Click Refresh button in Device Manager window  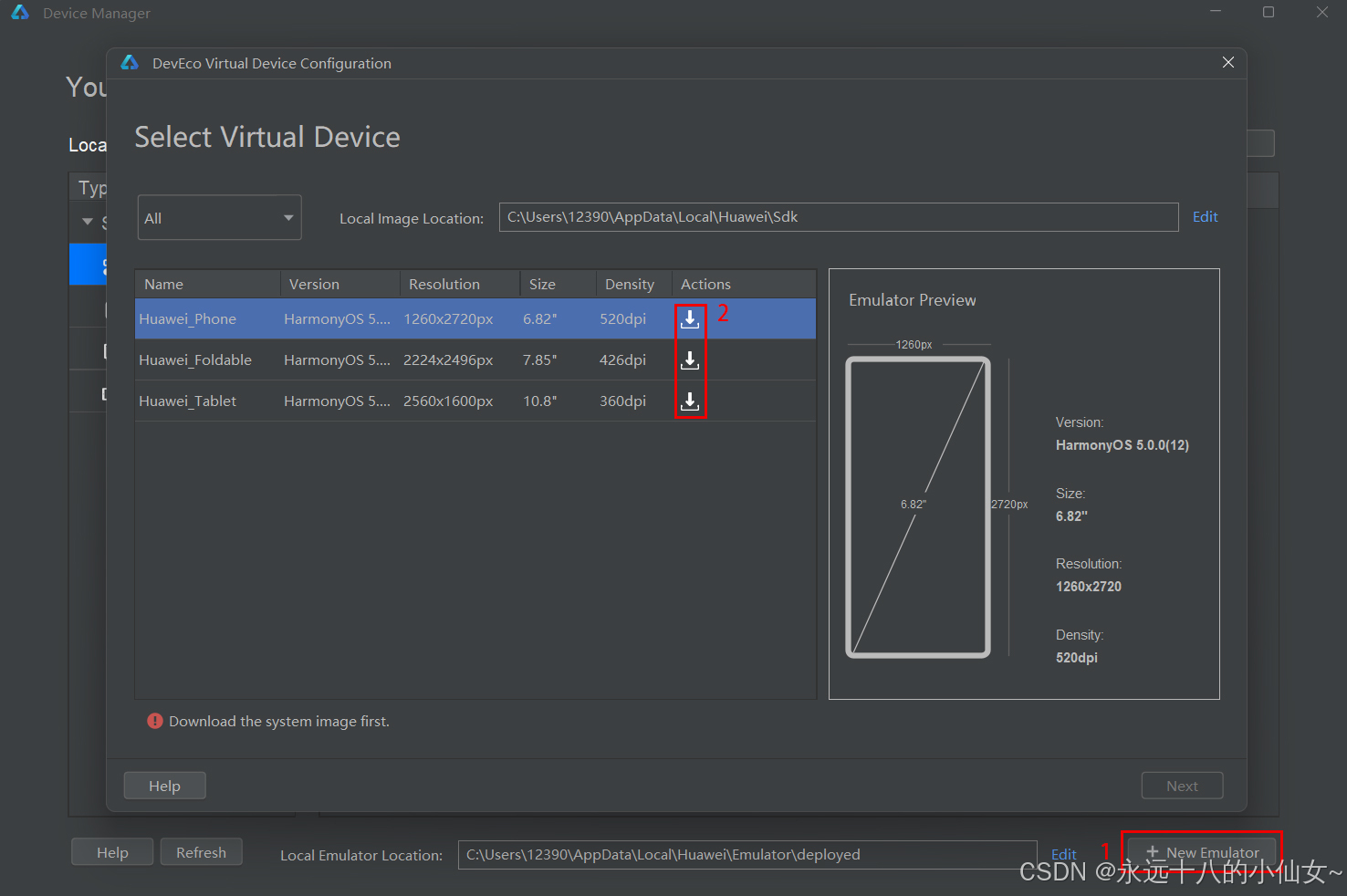(201, 852)
